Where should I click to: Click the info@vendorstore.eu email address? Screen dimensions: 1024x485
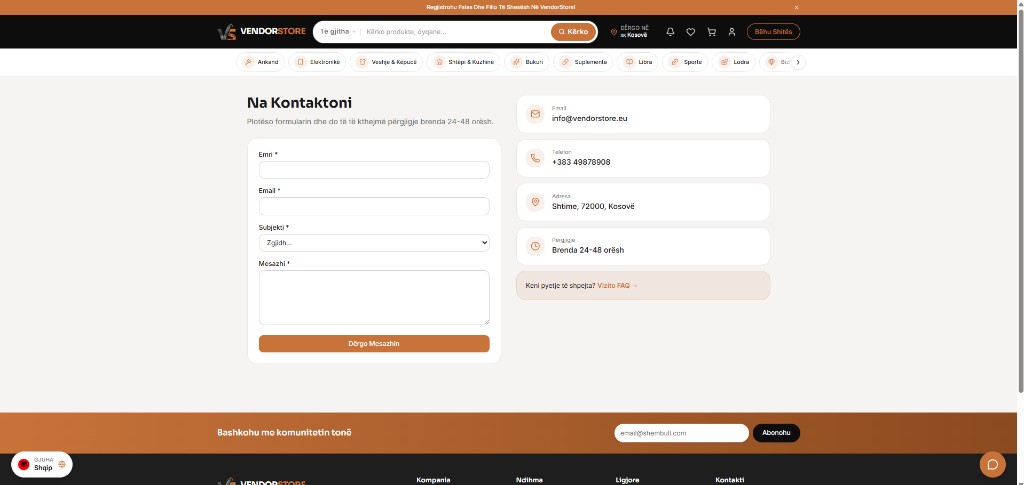[589, 119]
